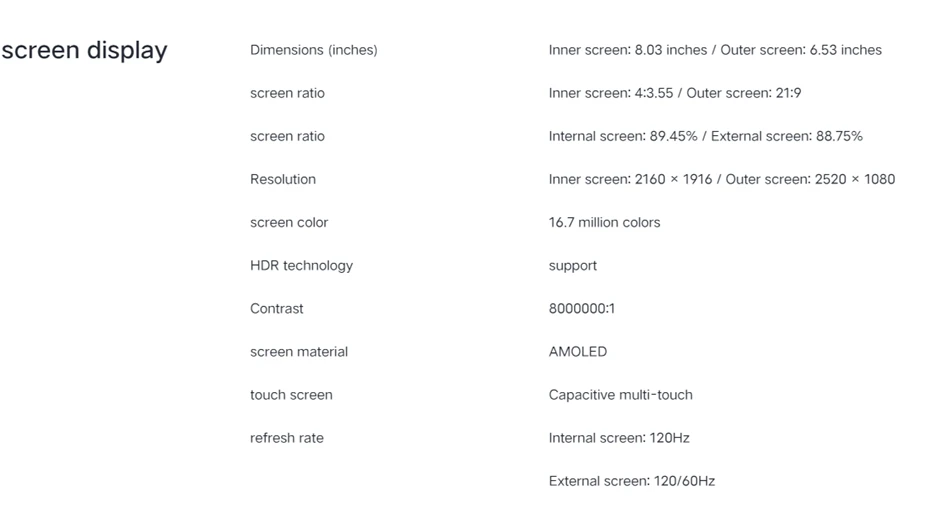Click the second 'screen ratio' label
The height and width of the screenshot is (519, 950).
[x=287, y=136]
